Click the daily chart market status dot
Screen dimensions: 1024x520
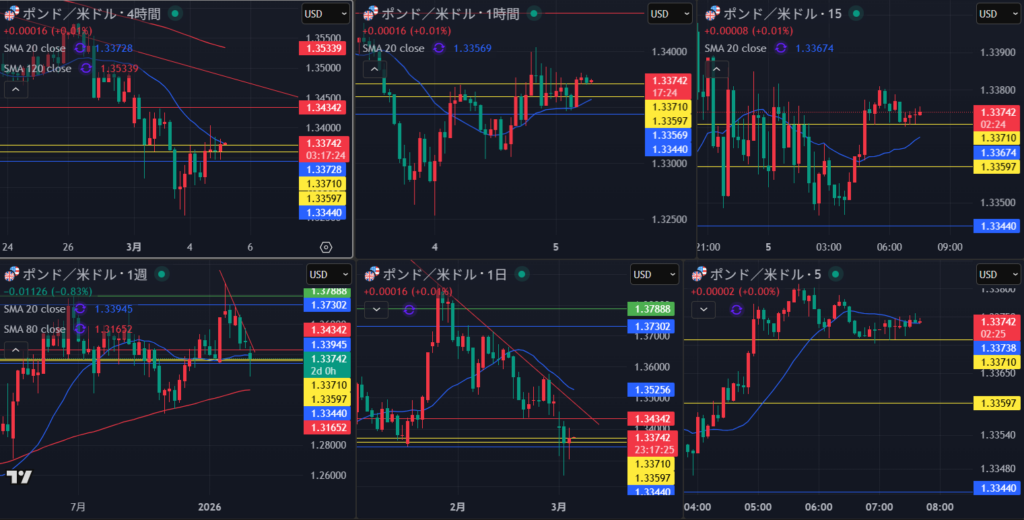(x=524, y=274)
